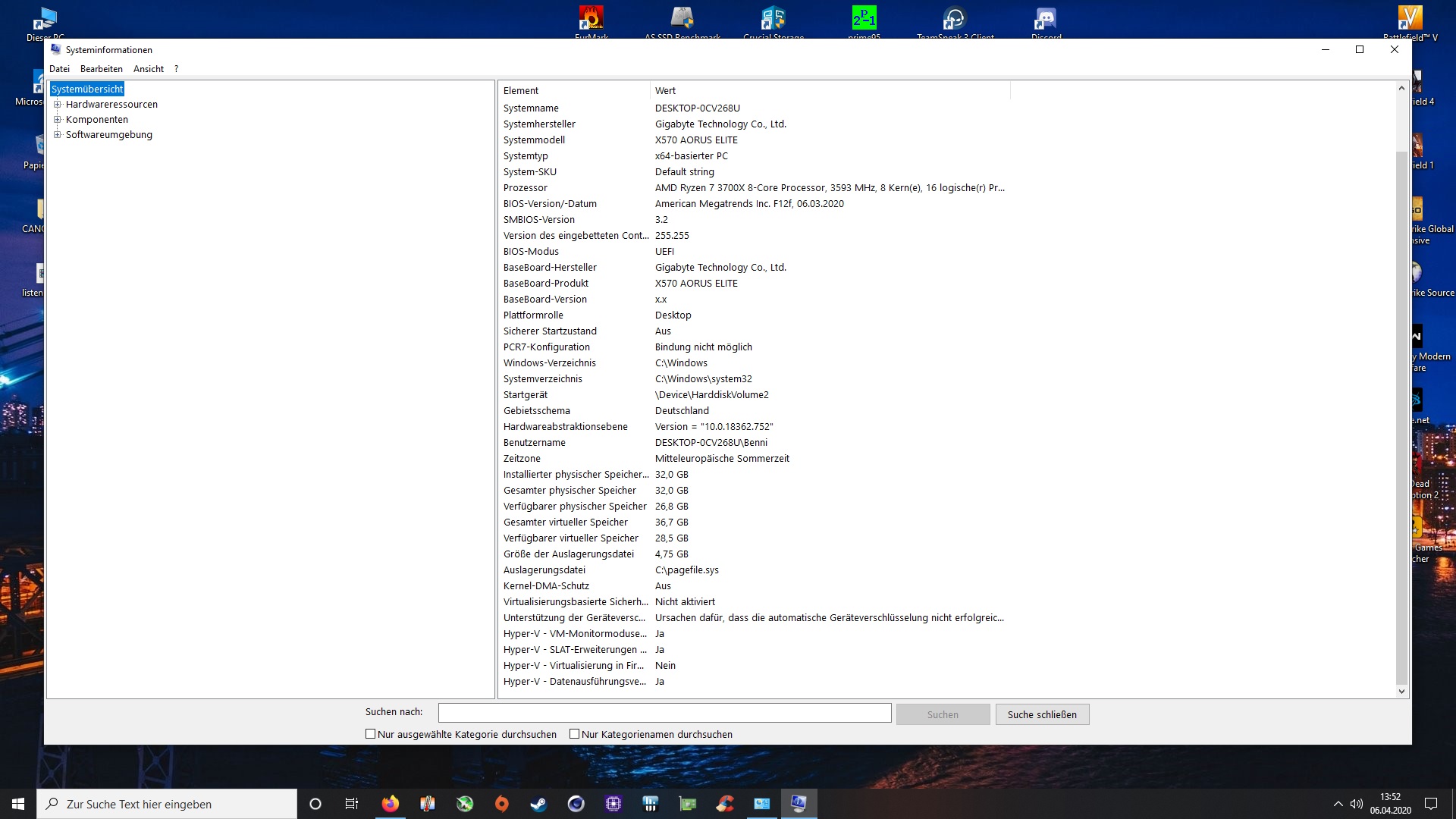Image resolution: width=1456 pixels, height=819 pixels.
Task: Open the notification center icon
Action: point(1431,804)
